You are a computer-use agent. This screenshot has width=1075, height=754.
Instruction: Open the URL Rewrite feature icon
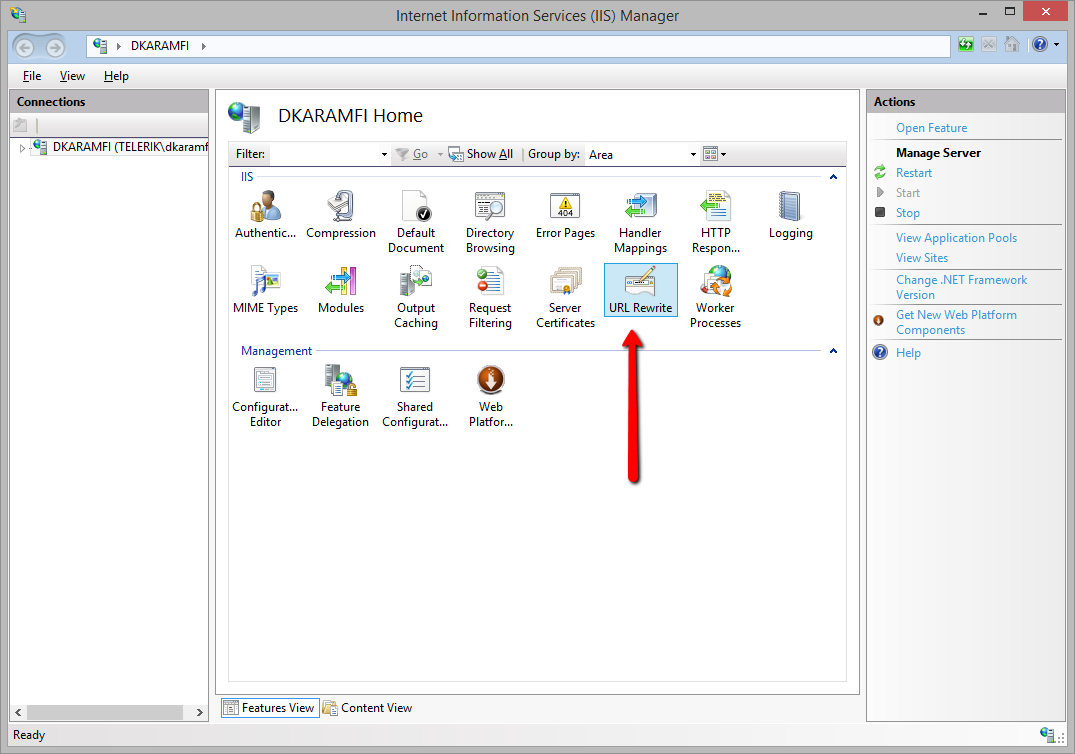[640, 290]
